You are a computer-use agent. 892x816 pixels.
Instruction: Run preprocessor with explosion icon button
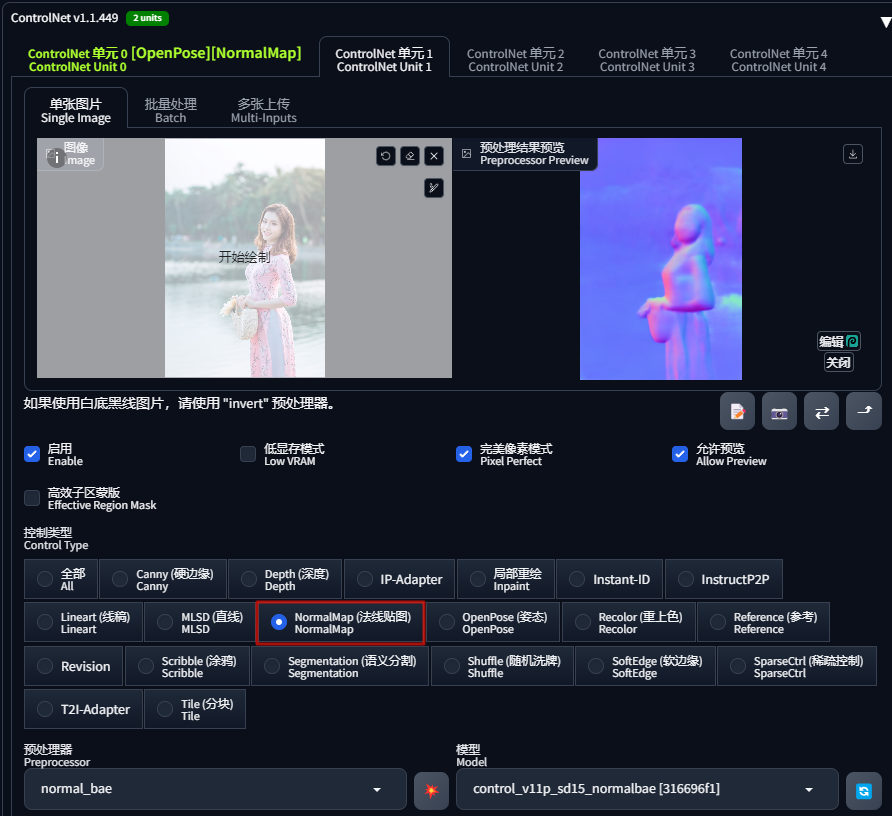pyautogui.click(x=431, y=790)
